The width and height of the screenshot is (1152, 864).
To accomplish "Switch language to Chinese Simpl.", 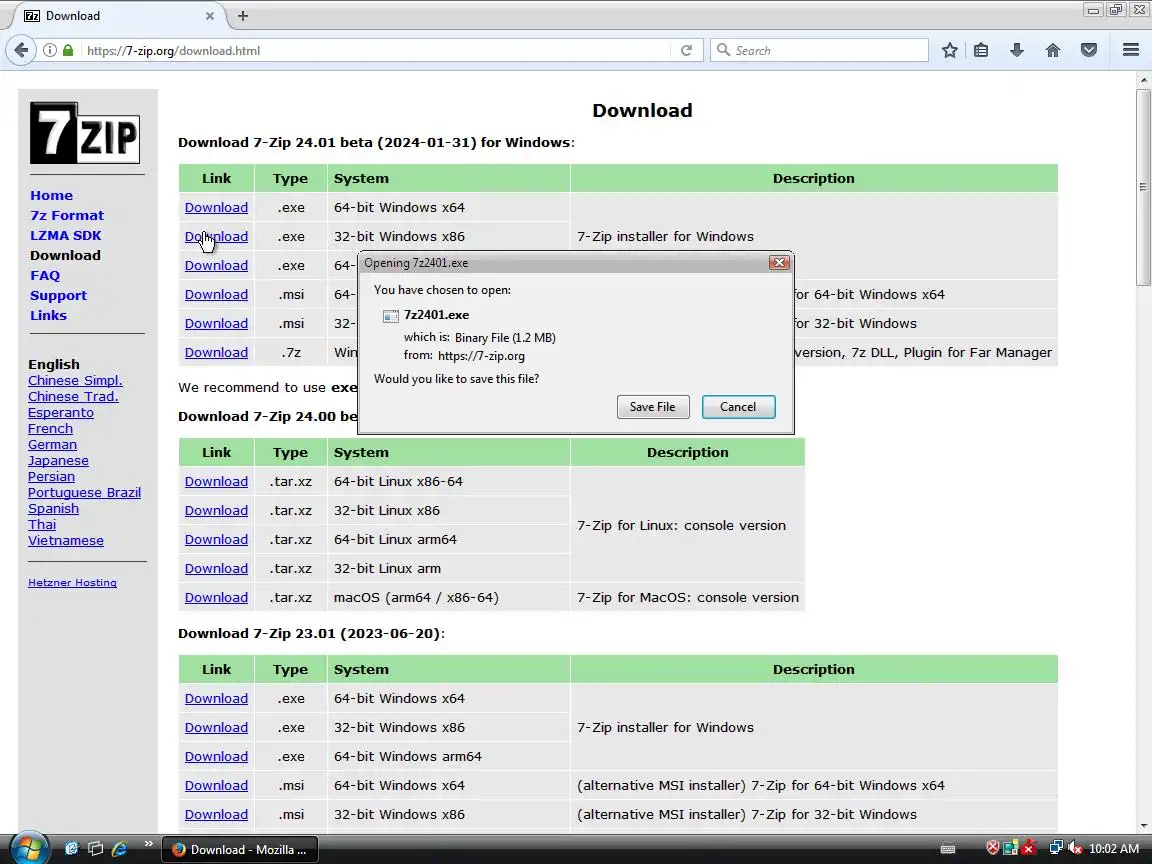I will (x=75, y=381).
